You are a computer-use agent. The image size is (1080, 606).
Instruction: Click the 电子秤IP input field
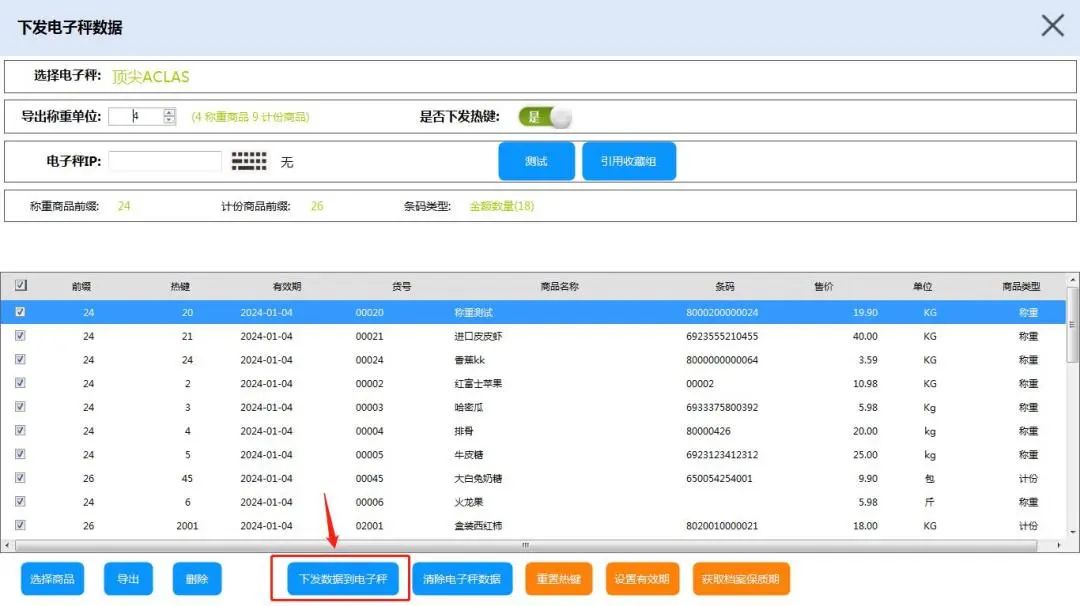click(x=164, y=161)
